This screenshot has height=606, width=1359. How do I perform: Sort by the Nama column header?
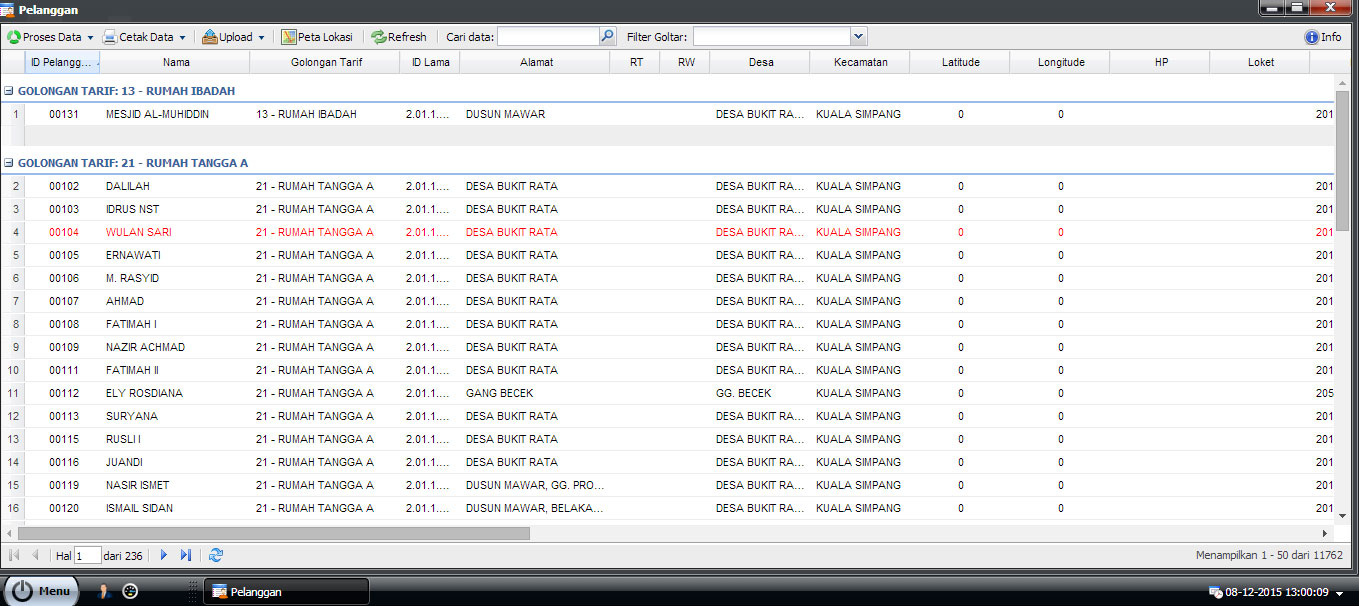click(176, 62)
